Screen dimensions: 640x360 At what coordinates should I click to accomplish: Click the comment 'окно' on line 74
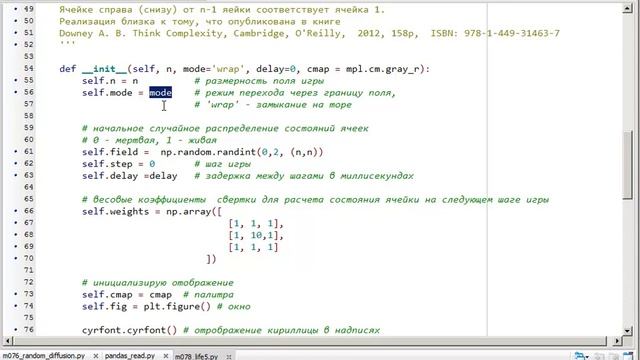(x=239, y=306)
